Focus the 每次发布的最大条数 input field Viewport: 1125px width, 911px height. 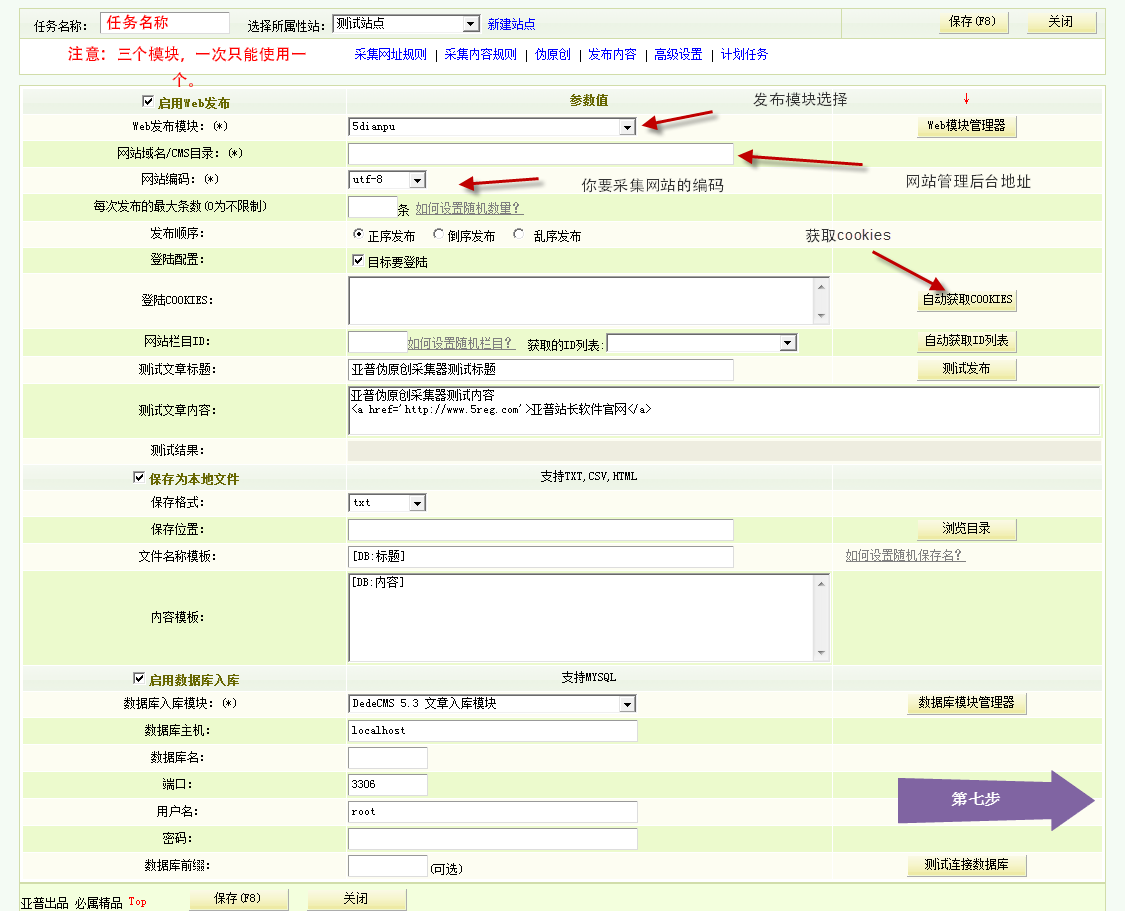[x=372, y=207]
